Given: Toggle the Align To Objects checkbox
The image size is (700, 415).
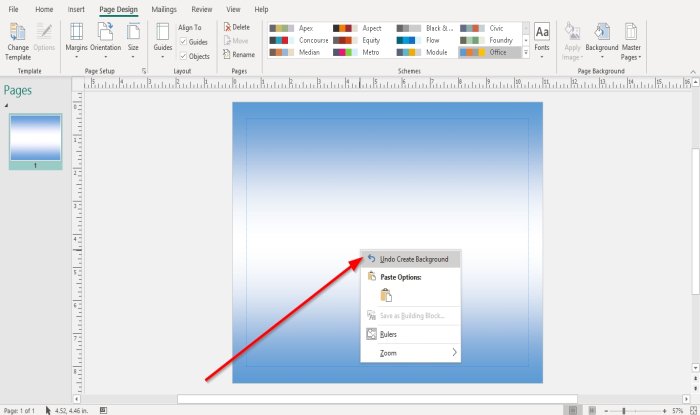Looking at the screenshot, I should (183, 56).
